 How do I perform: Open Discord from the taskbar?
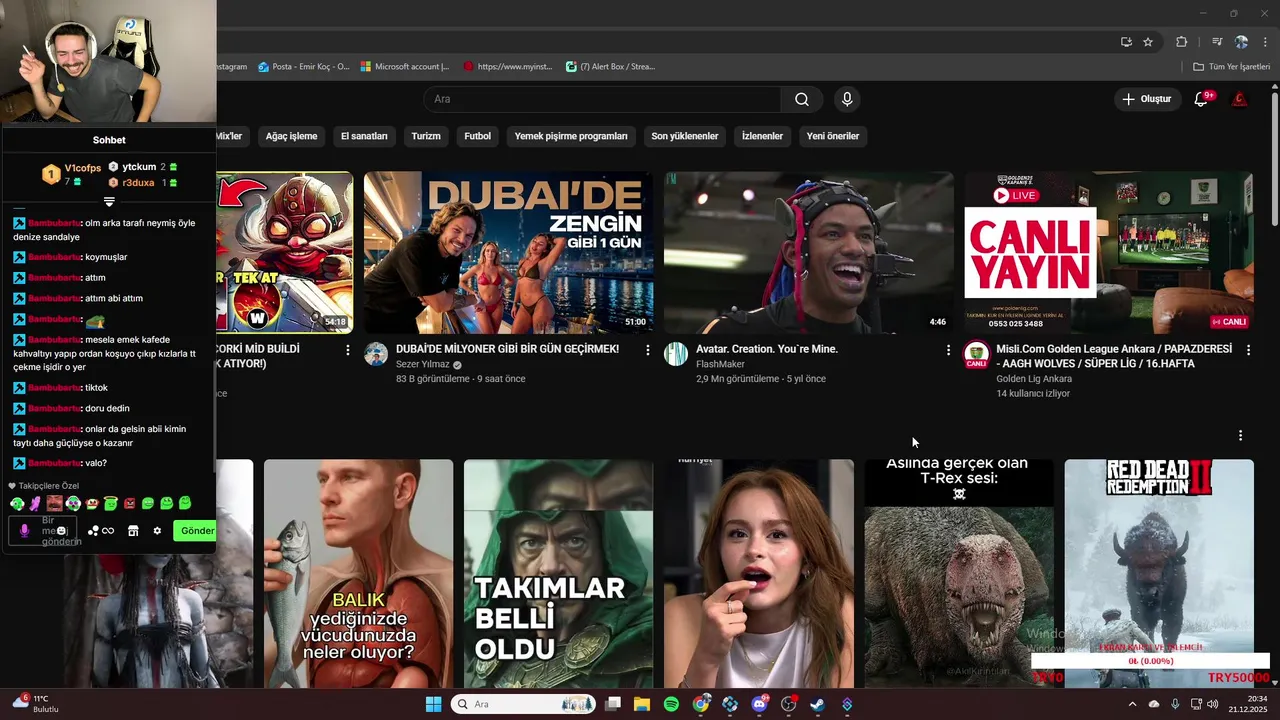point(759,704)
